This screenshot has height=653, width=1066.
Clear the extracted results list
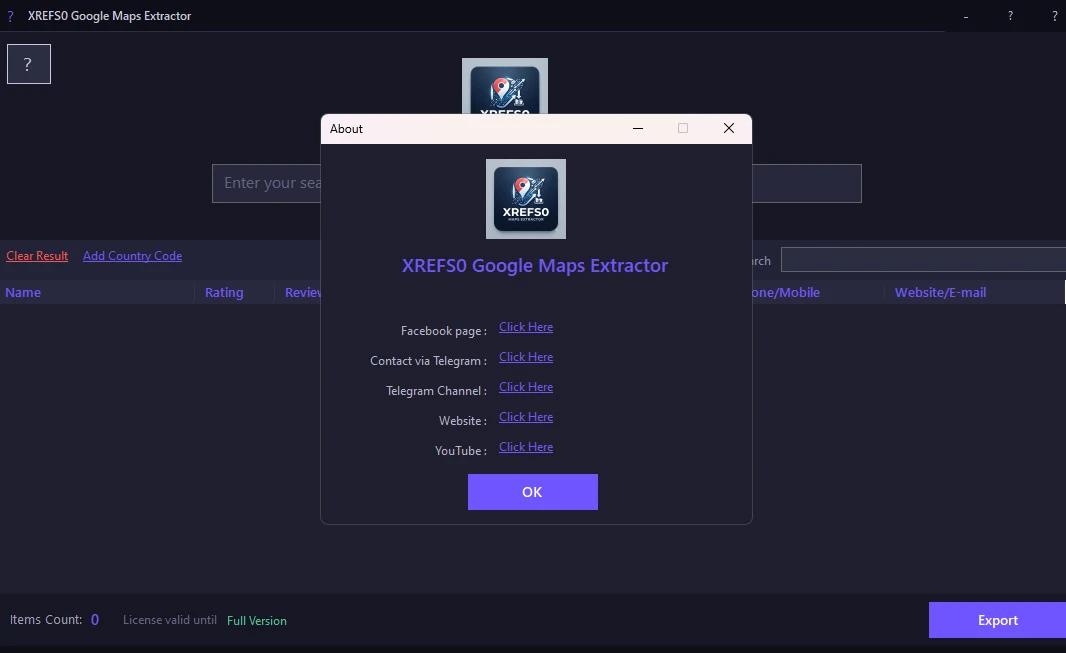click(x=37, y=255)
